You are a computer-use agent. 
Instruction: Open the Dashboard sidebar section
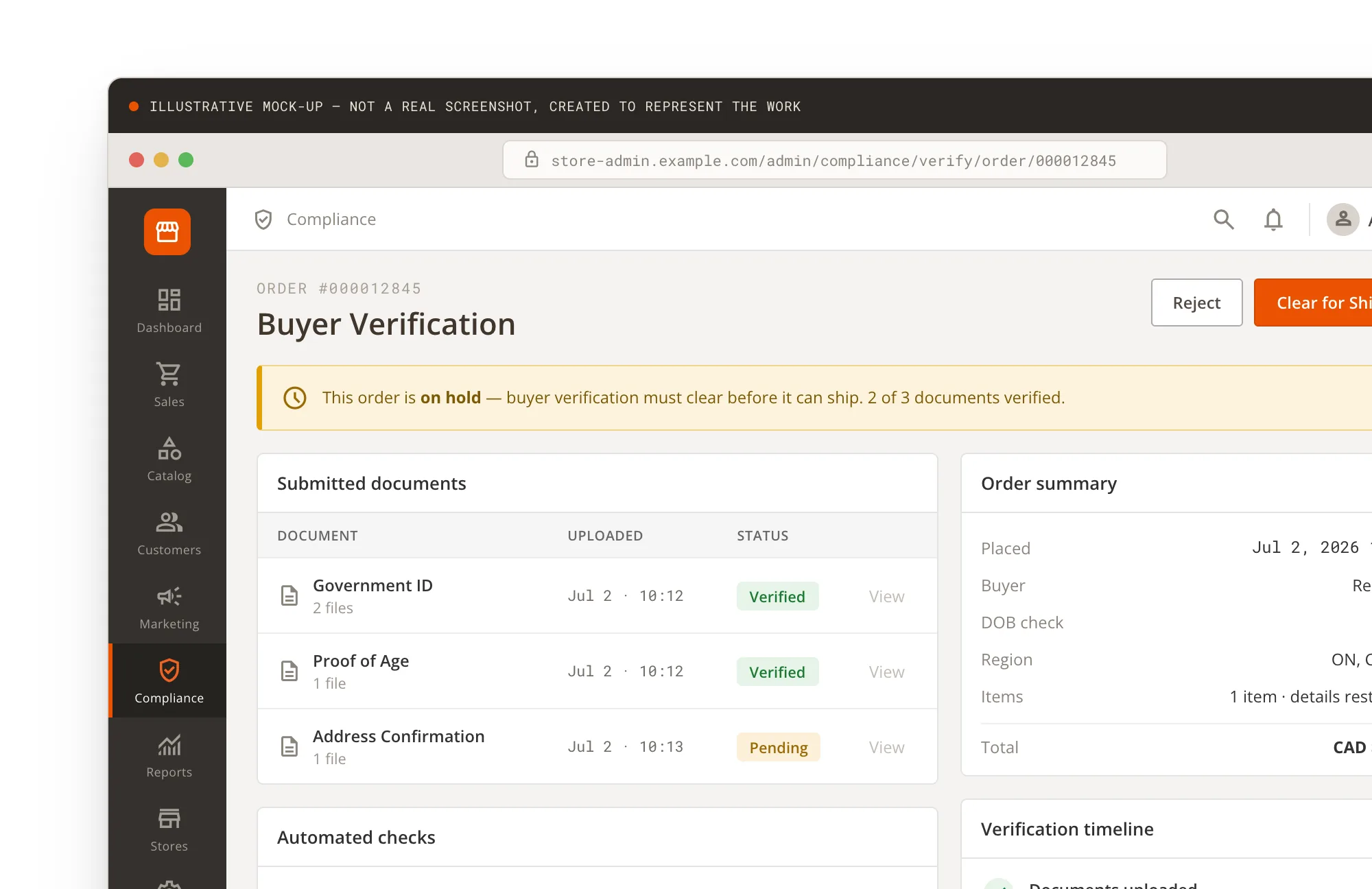tap(169, 311)
